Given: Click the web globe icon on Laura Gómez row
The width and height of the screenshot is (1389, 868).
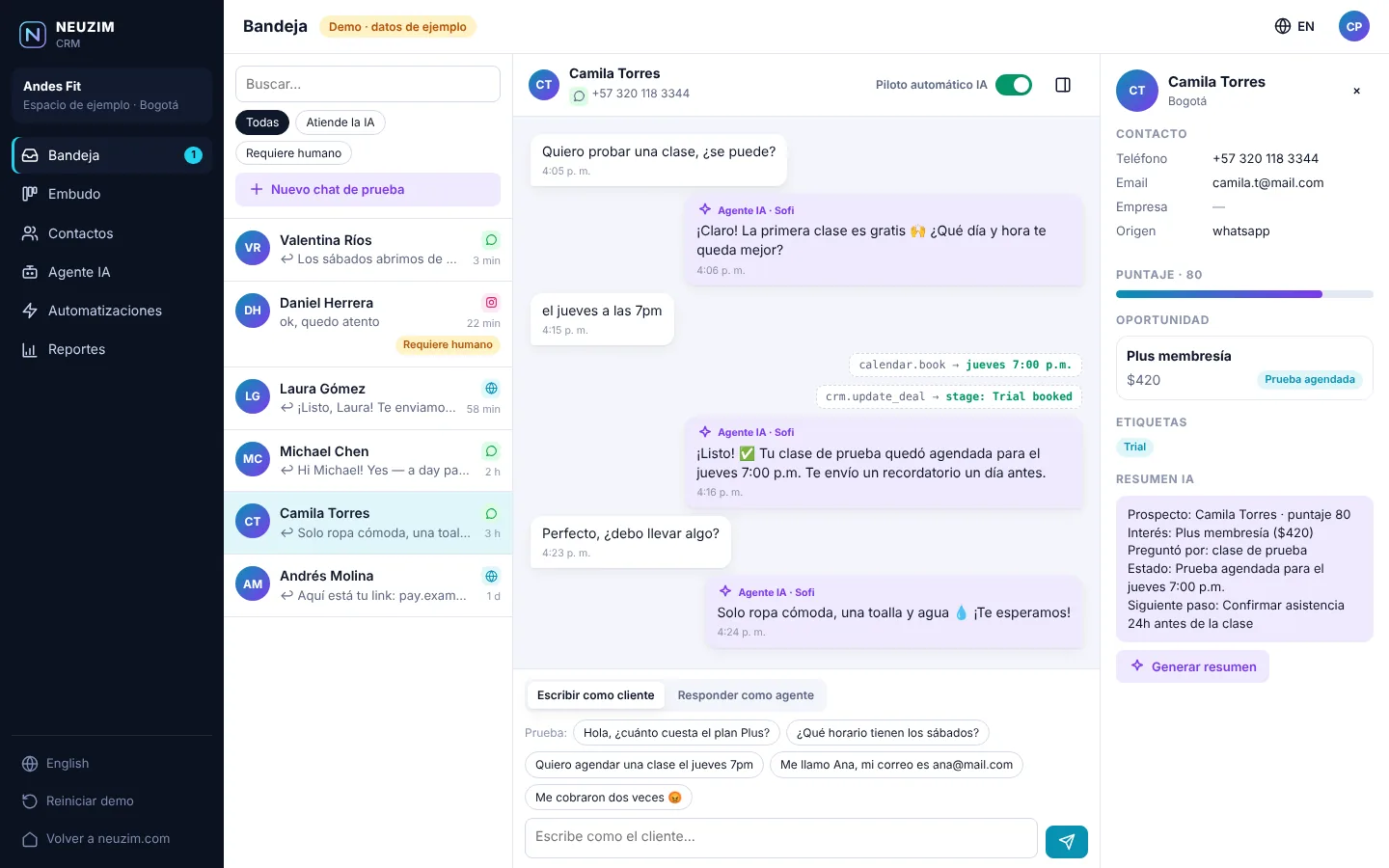Looking at the screenshot, I should (x=491, y=389).
